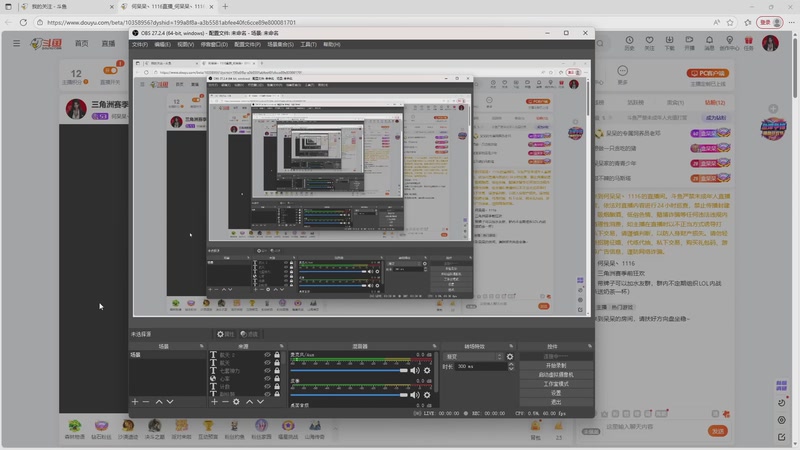Screen dimensions: 800x450
Task: Click the Douyu search magnifier icon
Action: [x=600, y=44]
